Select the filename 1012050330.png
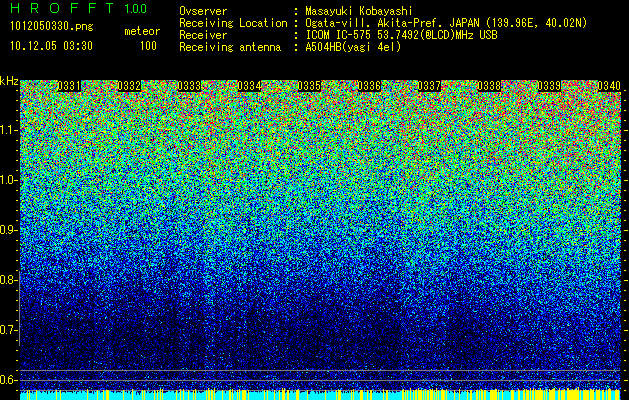The width and height of the screenshot is (629, 400). tap(52, 26)
